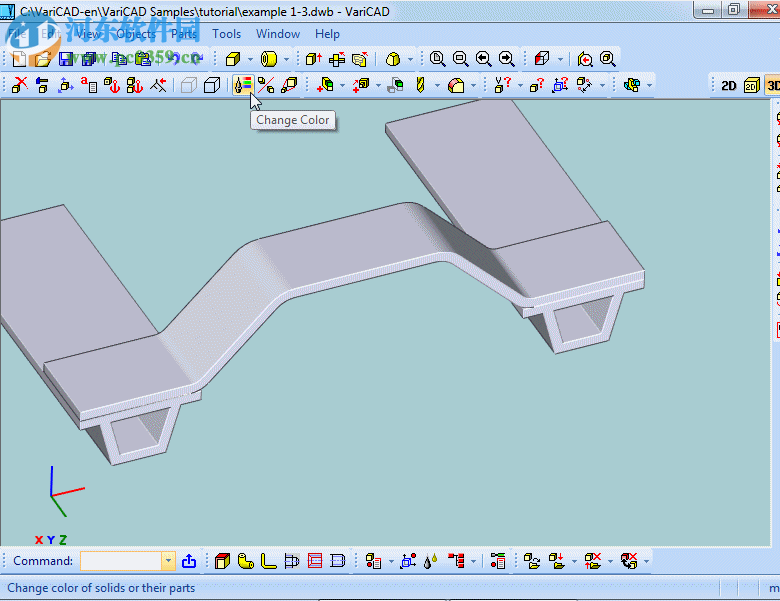Click the percent scale tool icon
Image resolution: width=780 pixels, height=601 pixels.
265,85
